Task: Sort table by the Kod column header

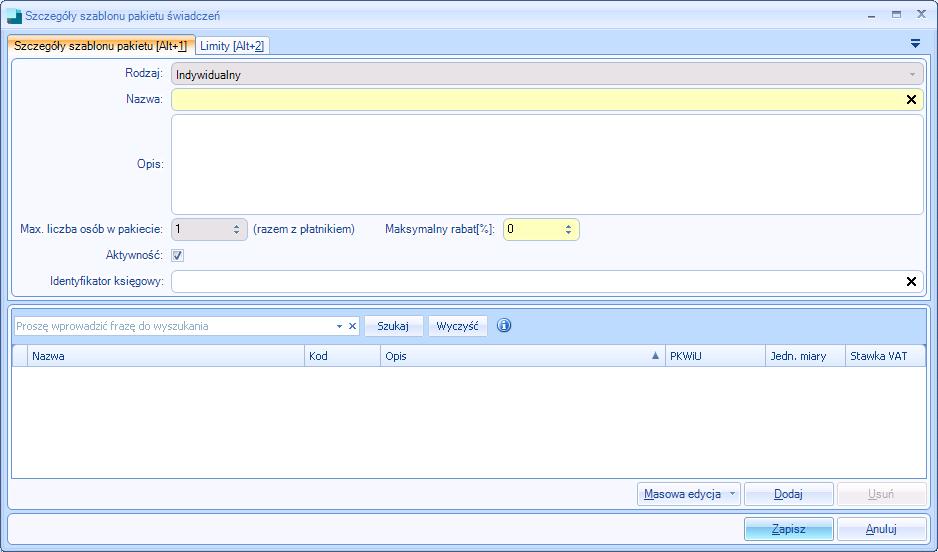Action: [342, 356]
